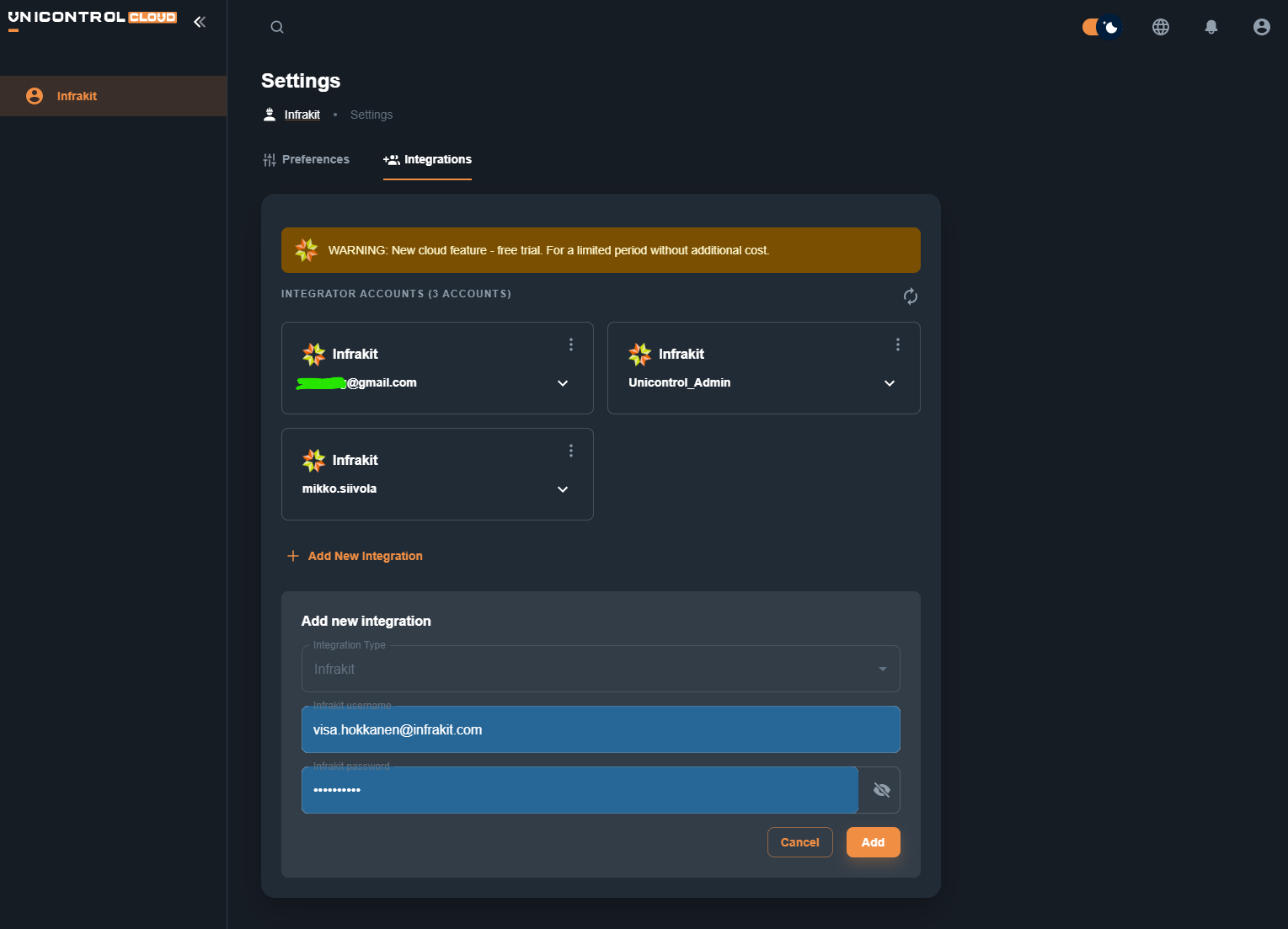This screenshot has width=1288, height=929.
Task: Click the Add button
Action: (874, 842)
